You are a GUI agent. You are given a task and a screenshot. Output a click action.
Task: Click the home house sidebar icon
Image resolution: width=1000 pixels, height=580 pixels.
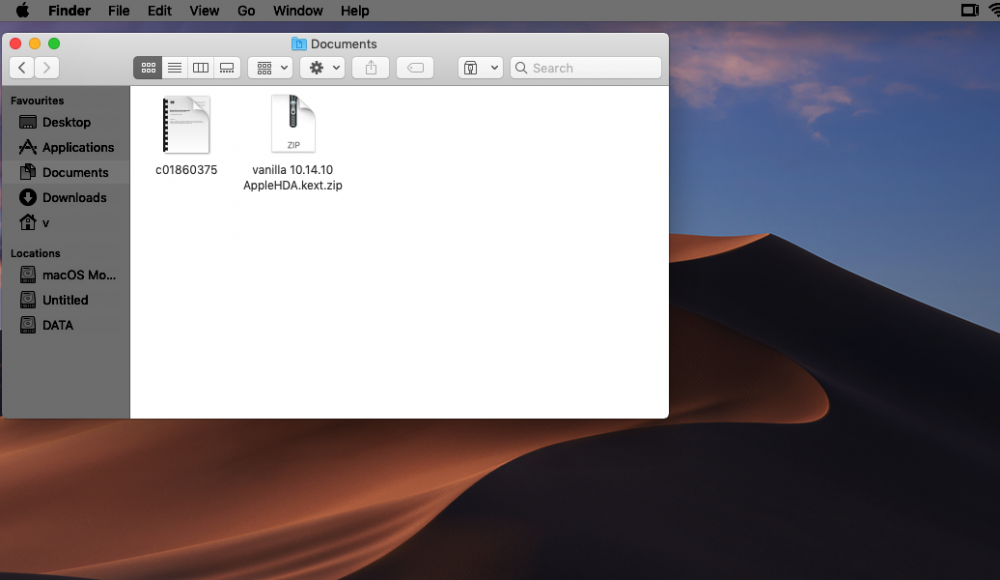click(x=27, y=222)
